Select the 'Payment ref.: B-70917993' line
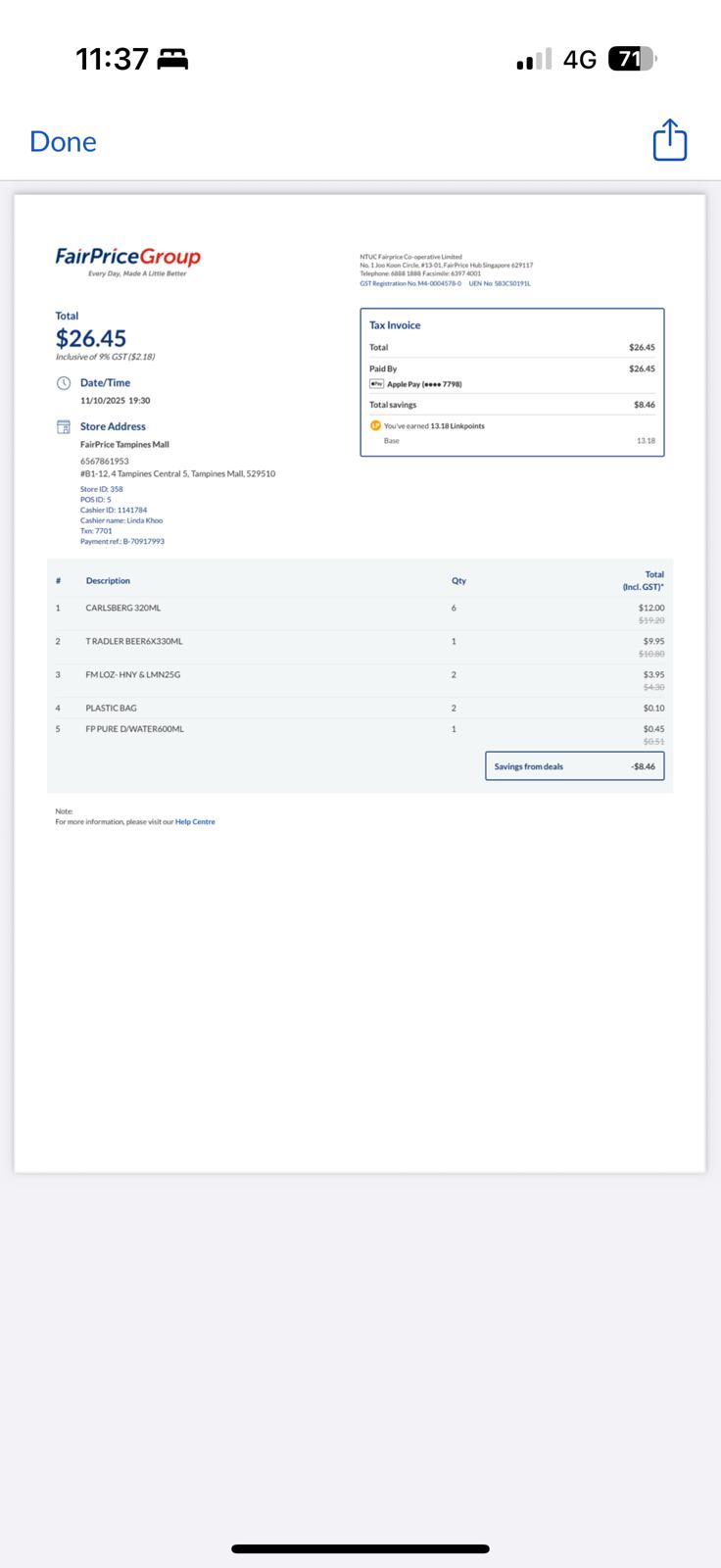 (122, 541)
